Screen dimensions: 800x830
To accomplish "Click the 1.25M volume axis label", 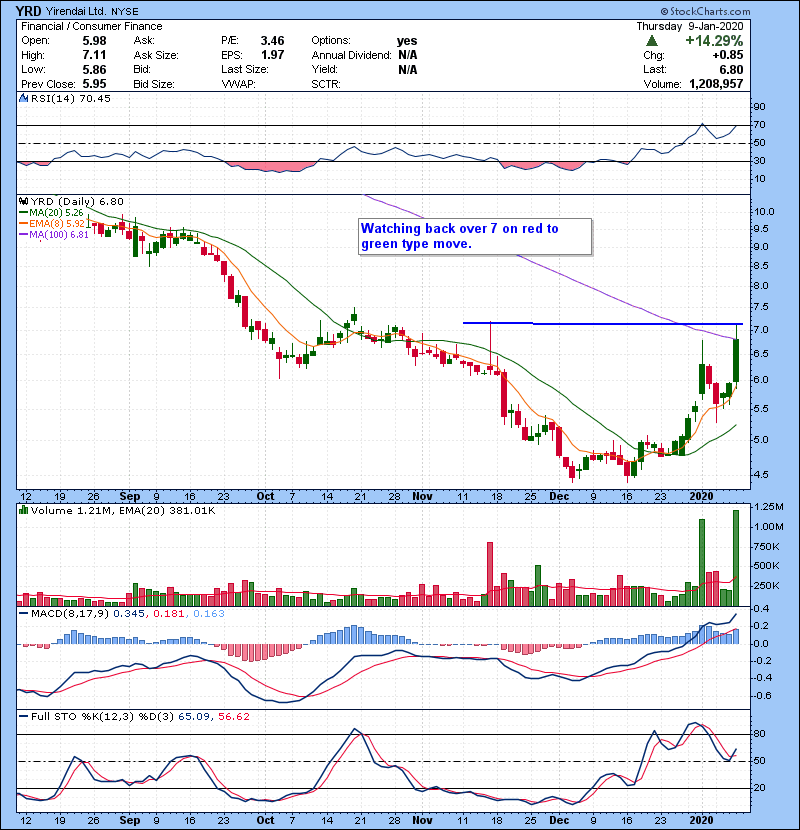I will point(769,507).
